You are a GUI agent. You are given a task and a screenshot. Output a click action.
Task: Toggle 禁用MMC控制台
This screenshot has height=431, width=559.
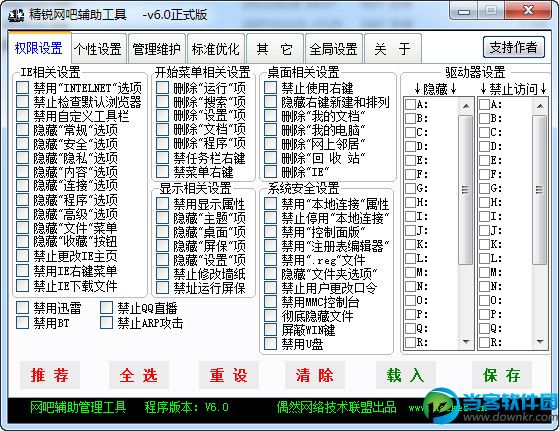(x=271, y=302)
